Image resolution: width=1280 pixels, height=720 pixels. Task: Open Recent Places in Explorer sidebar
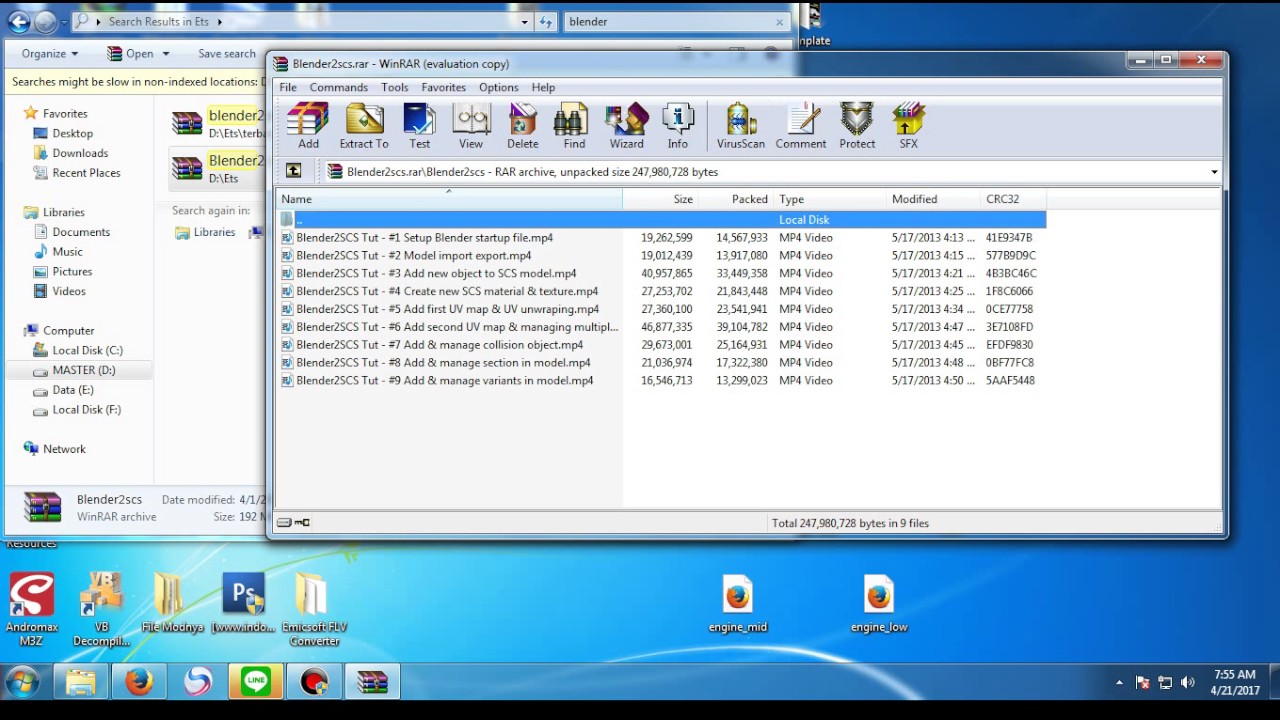click(x=86, y=173)
